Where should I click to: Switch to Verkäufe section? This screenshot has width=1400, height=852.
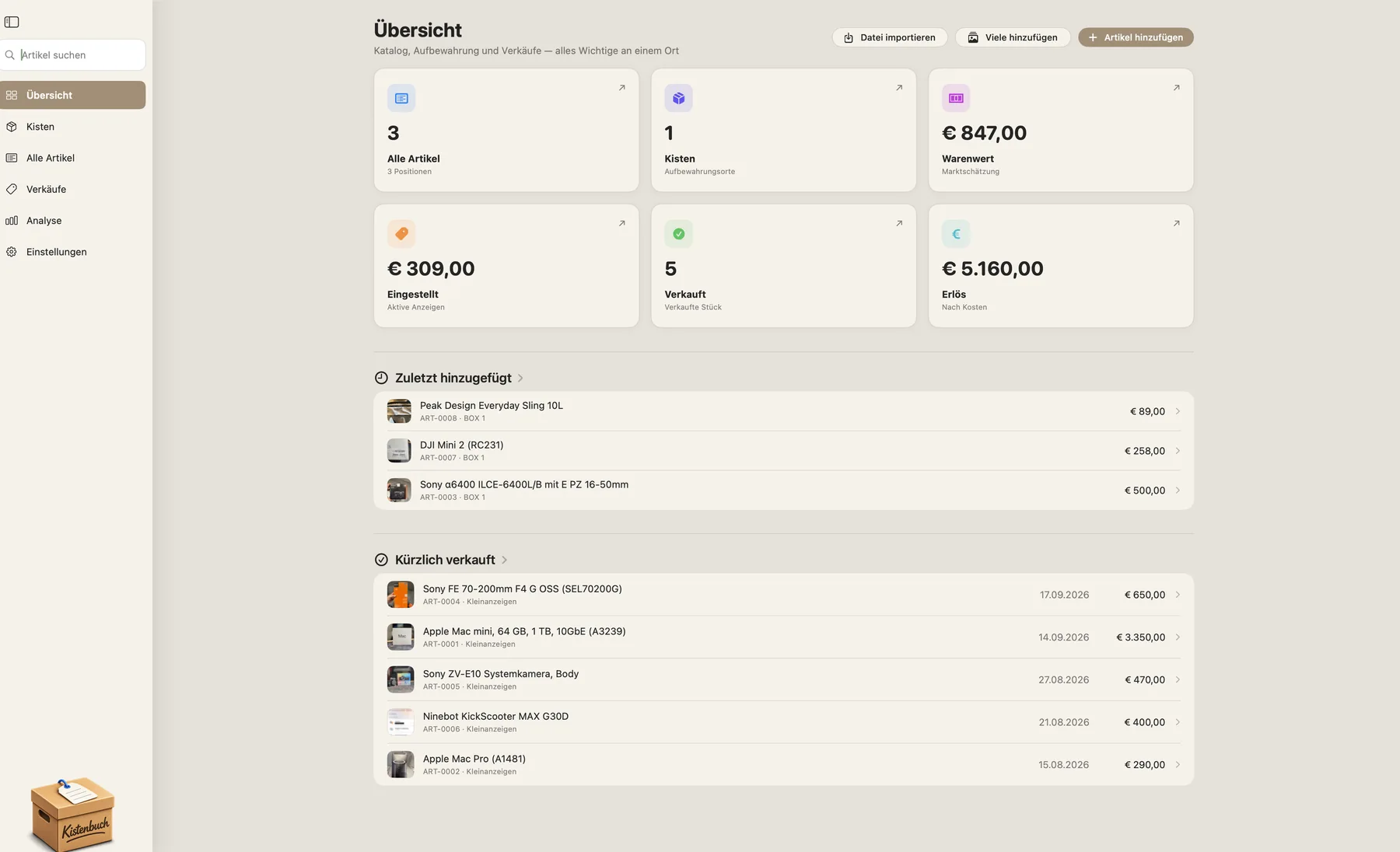72,189
